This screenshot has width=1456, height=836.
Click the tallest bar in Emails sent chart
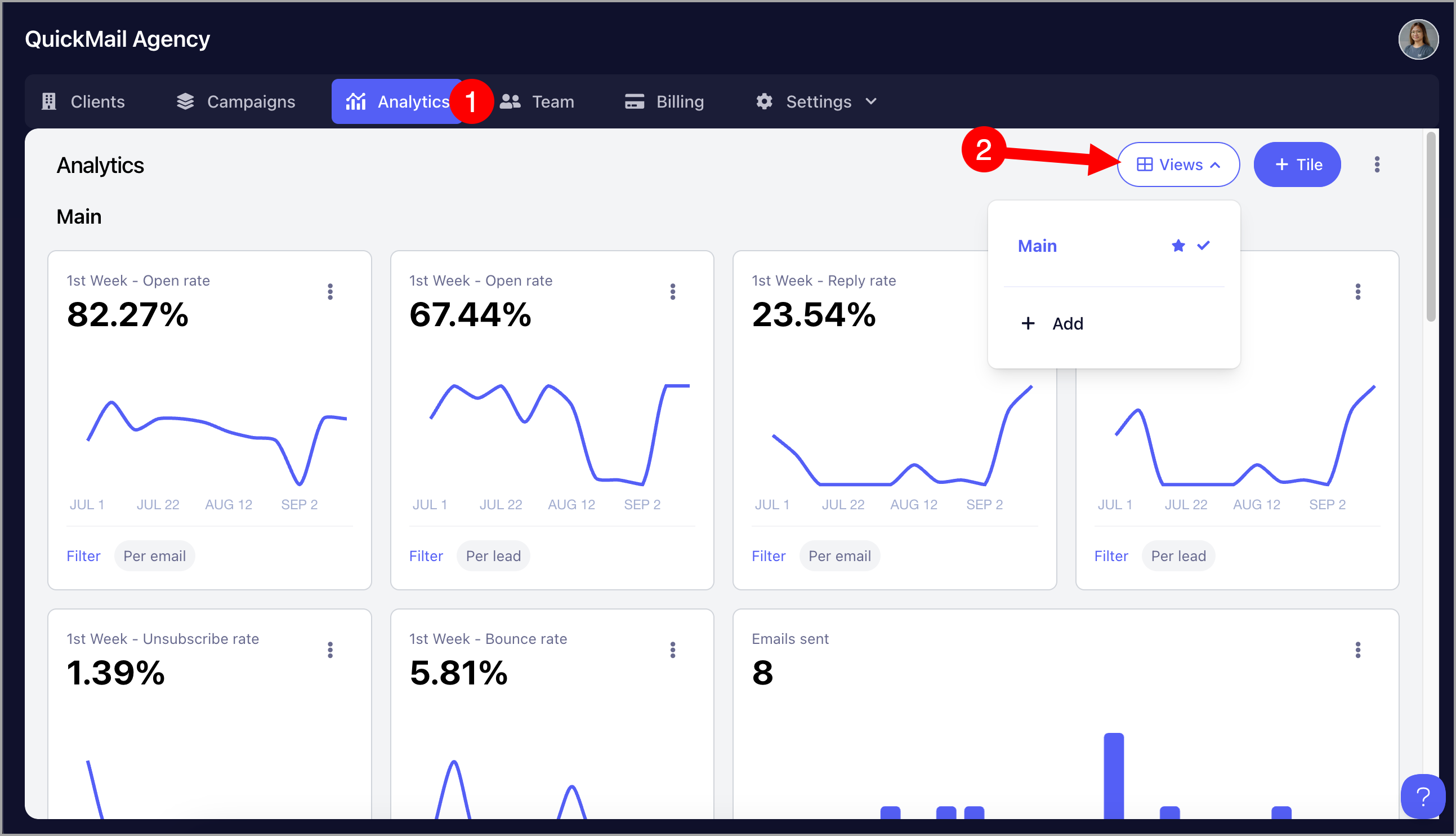coord(1114,776)
